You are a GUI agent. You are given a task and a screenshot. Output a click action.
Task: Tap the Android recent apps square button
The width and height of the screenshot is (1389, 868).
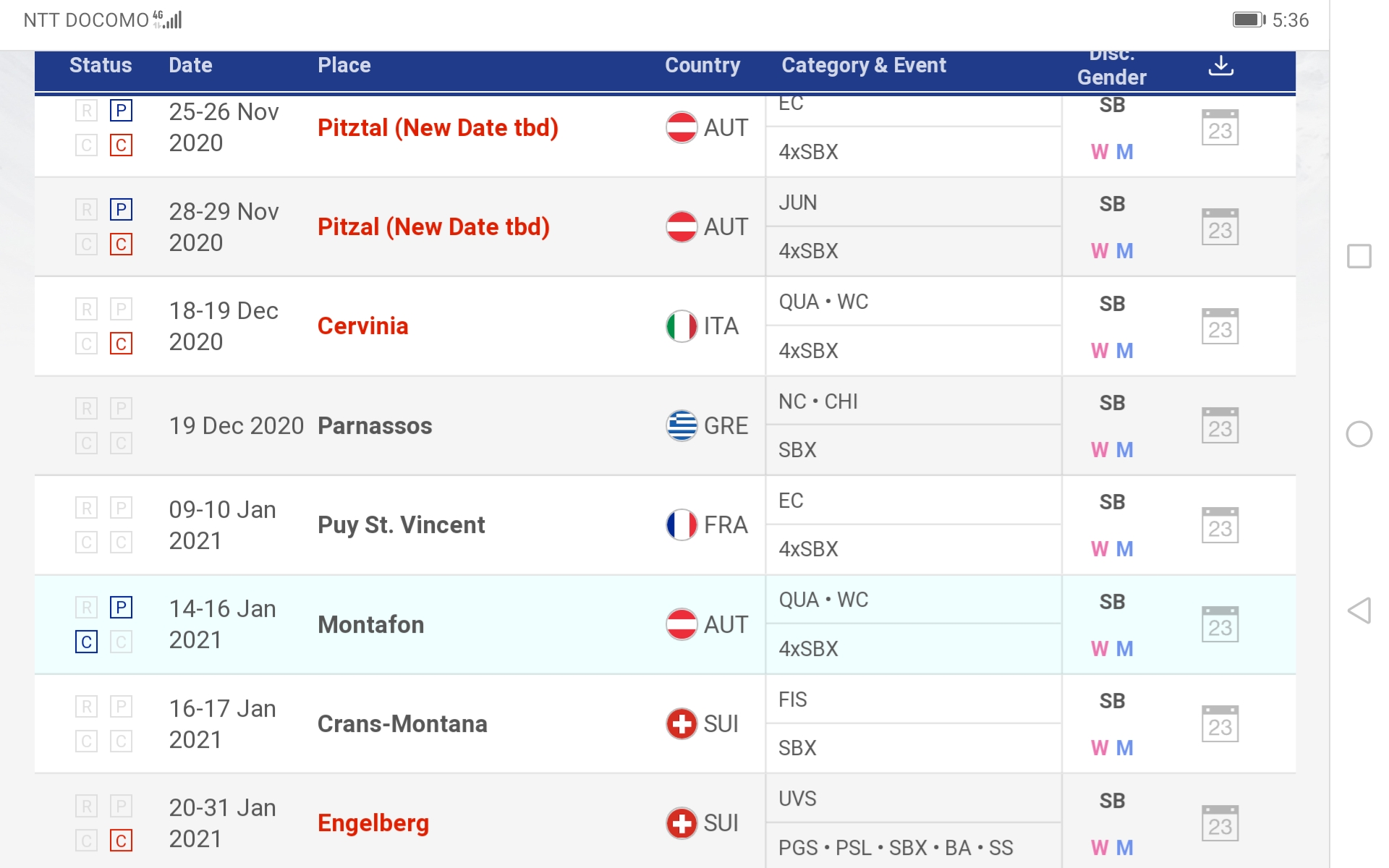[1359, 256]
